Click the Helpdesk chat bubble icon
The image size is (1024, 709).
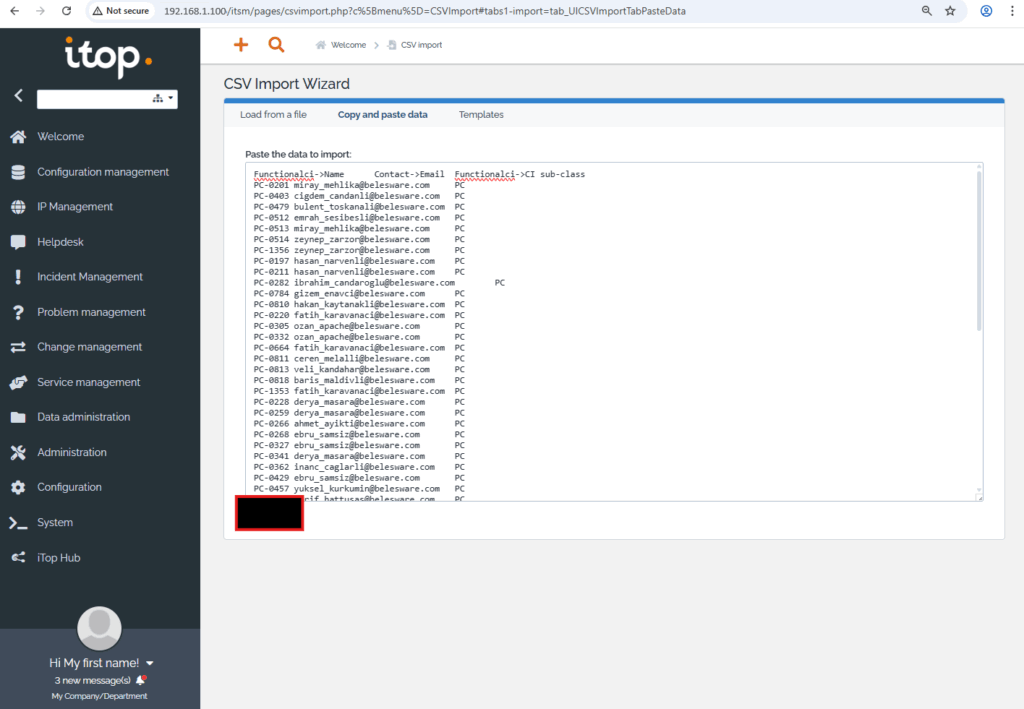[x=18, y=242]
